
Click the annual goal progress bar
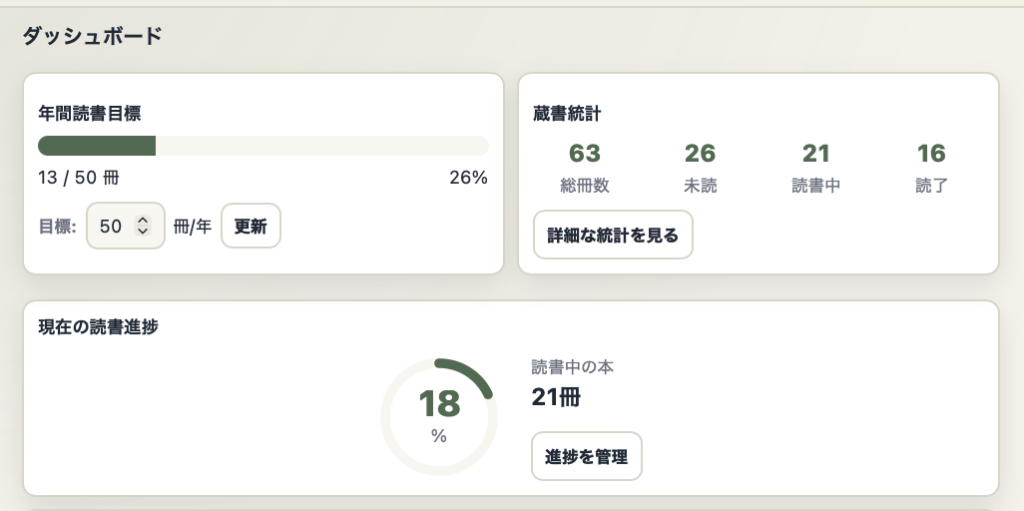tap(263, 146)
